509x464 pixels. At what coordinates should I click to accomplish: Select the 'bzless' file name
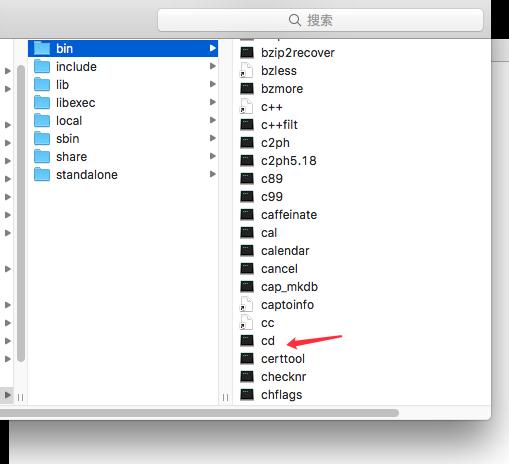tap(279, 71)
